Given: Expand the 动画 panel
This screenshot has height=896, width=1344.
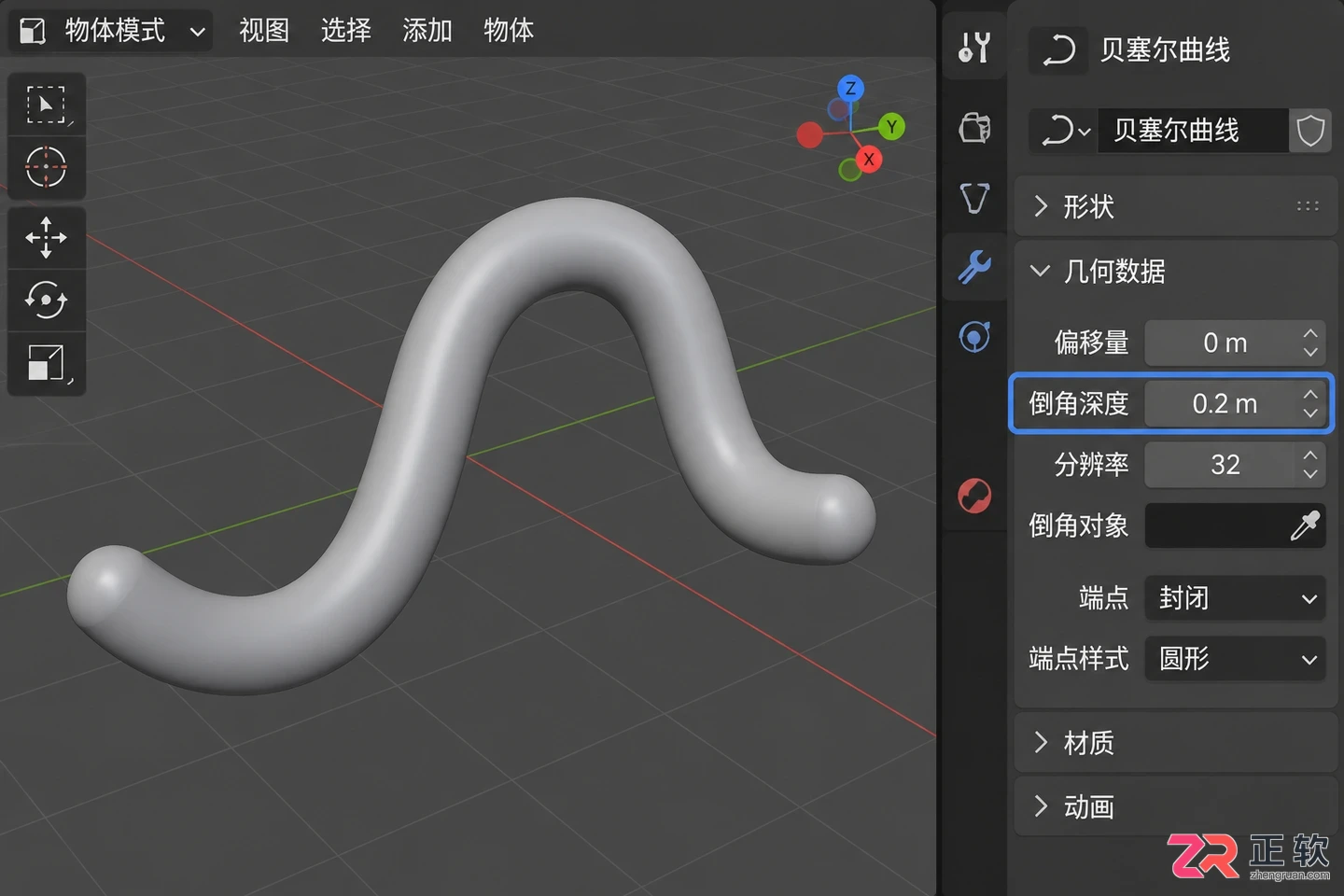Looking at the screenshot, I should pyautogui.click(x=1176, y=806).
